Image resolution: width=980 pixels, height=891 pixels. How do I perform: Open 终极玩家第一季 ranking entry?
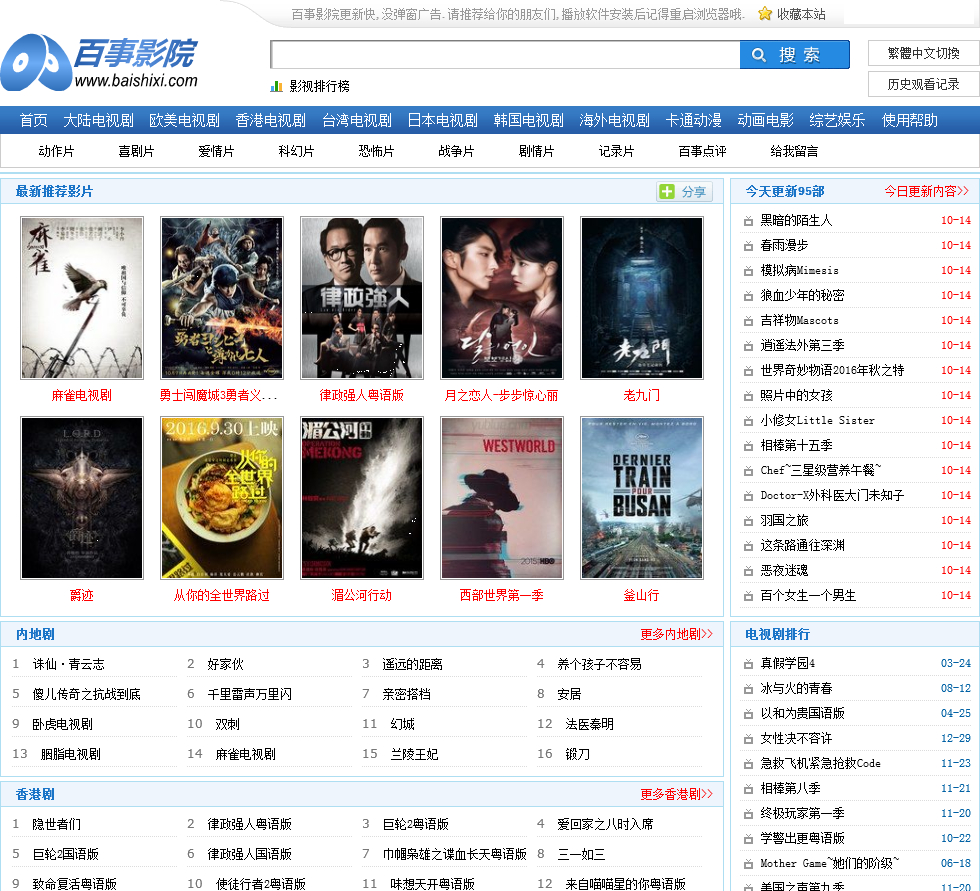point(802,814)
